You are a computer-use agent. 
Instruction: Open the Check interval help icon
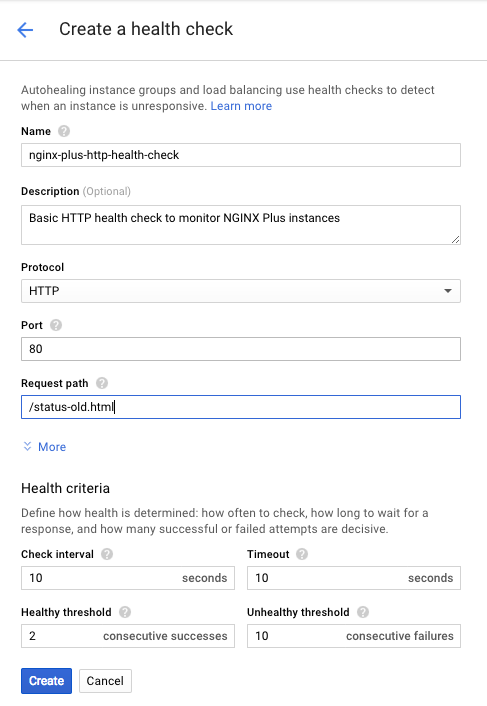tap(107, 554)
